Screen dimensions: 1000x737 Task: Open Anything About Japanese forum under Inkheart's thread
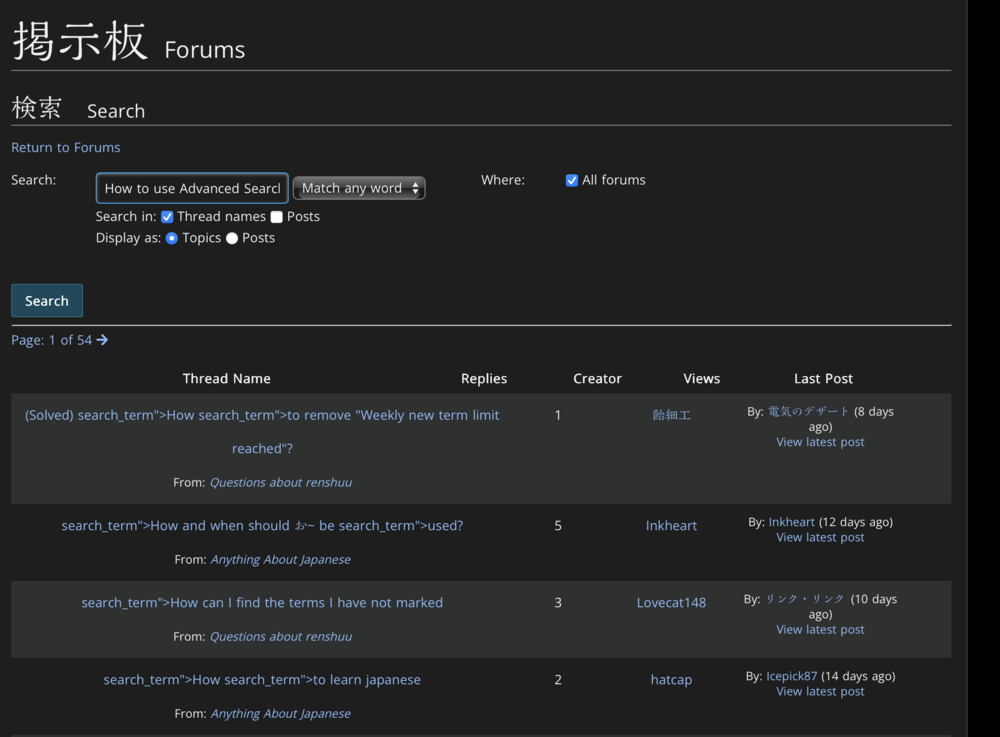[281, 560]
